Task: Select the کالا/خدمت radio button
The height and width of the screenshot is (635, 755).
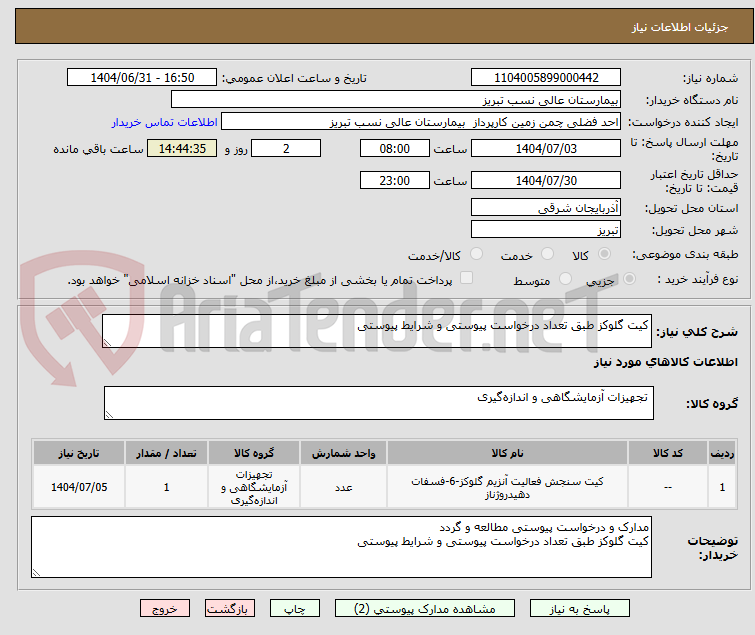Action: 476,254
